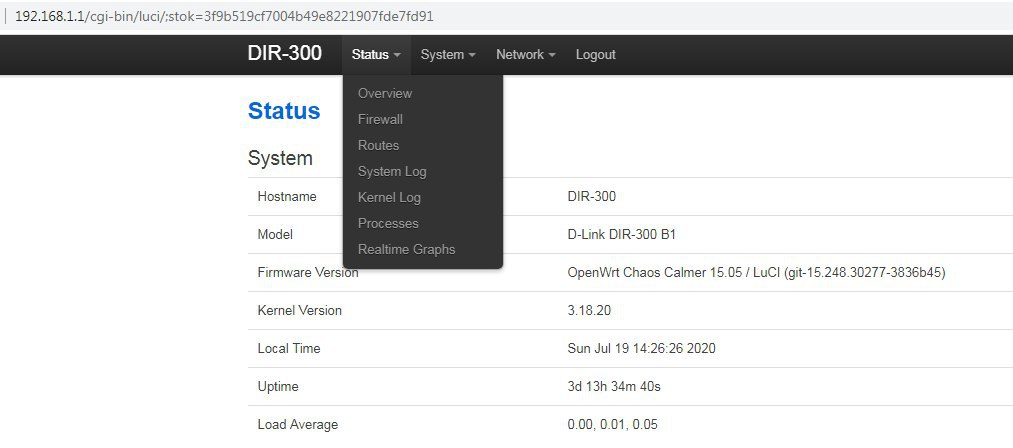
Task: Click the DIR-300 brand title link
Action: click(x=284, y=54)
